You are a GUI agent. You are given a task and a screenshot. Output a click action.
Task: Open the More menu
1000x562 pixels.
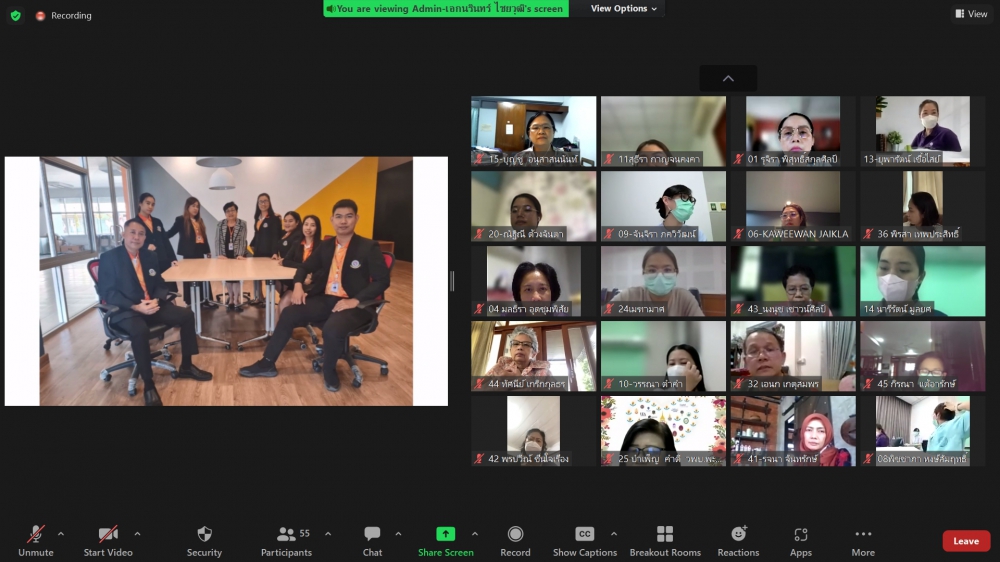click(x=863, y=535)
